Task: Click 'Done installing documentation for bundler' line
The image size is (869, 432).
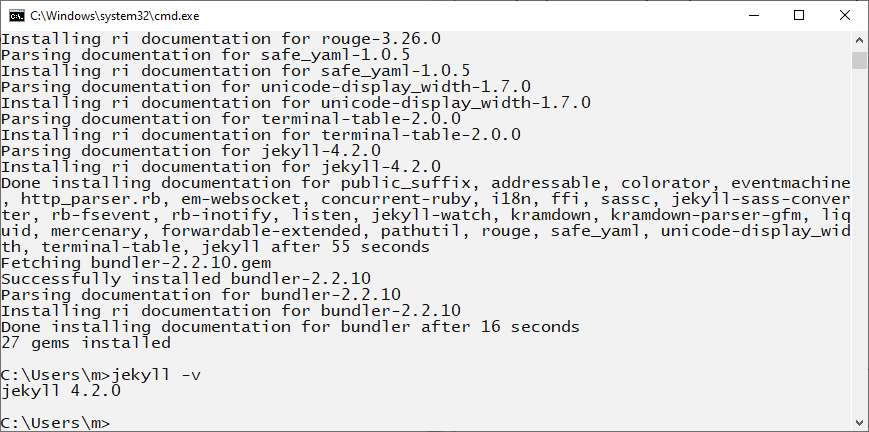Action: tap(290, 327)
